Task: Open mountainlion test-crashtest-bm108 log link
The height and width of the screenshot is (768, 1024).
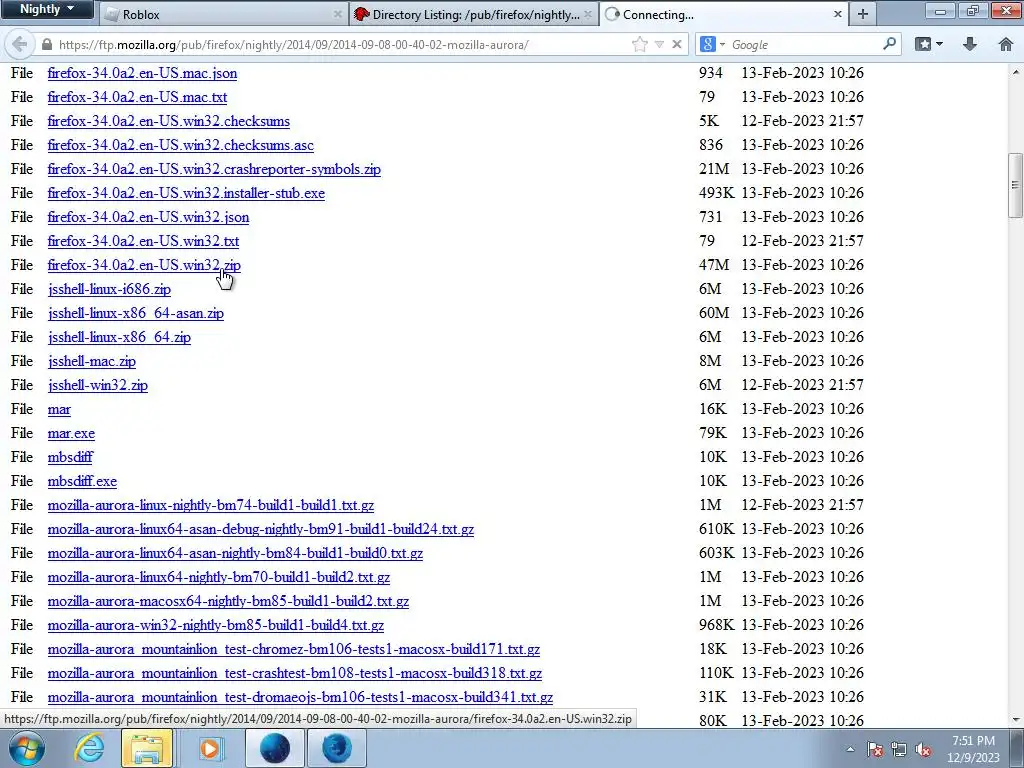Action: point(295,673)
